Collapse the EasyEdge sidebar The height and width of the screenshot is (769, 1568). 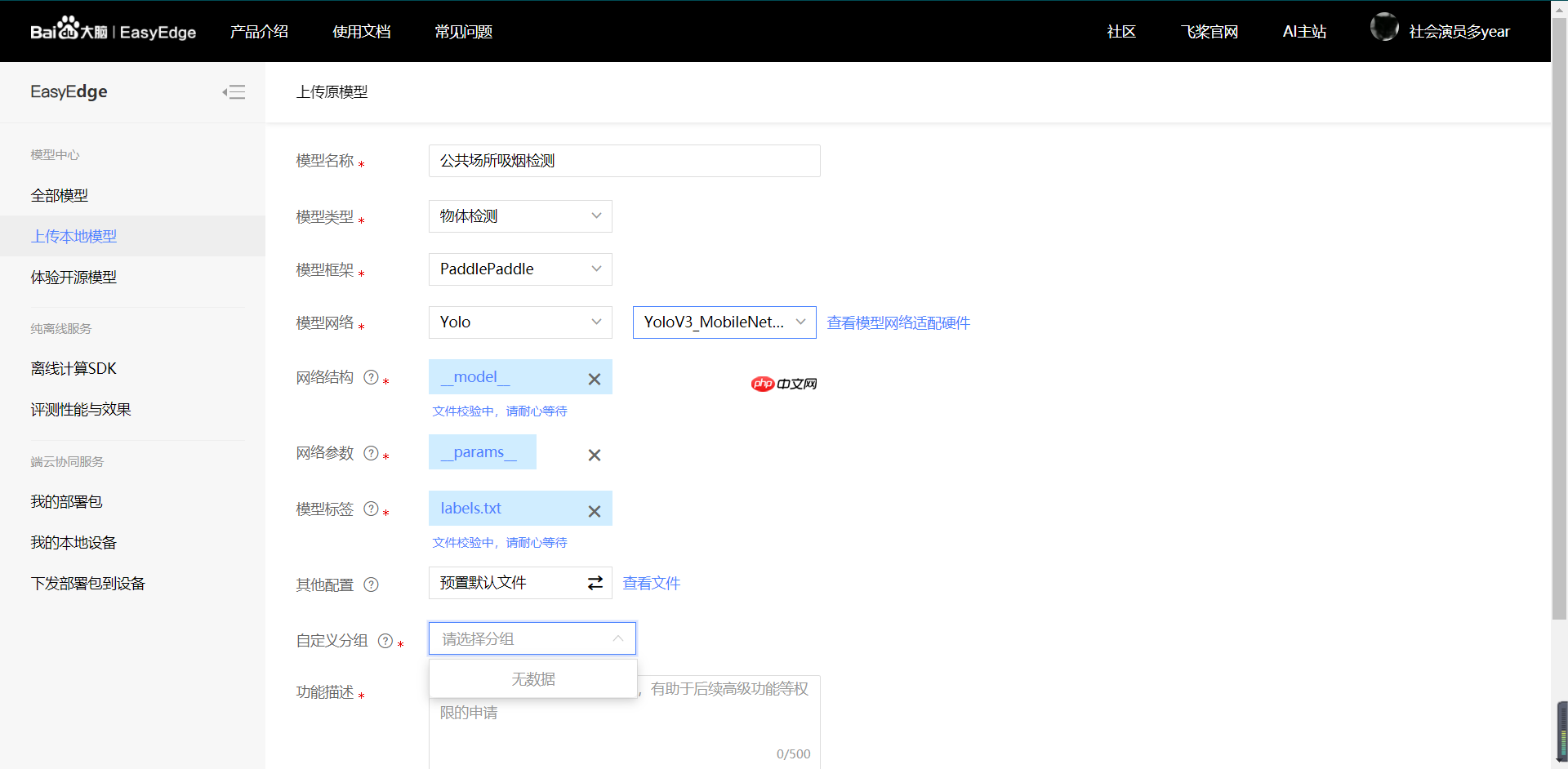(x=234, y=92)
